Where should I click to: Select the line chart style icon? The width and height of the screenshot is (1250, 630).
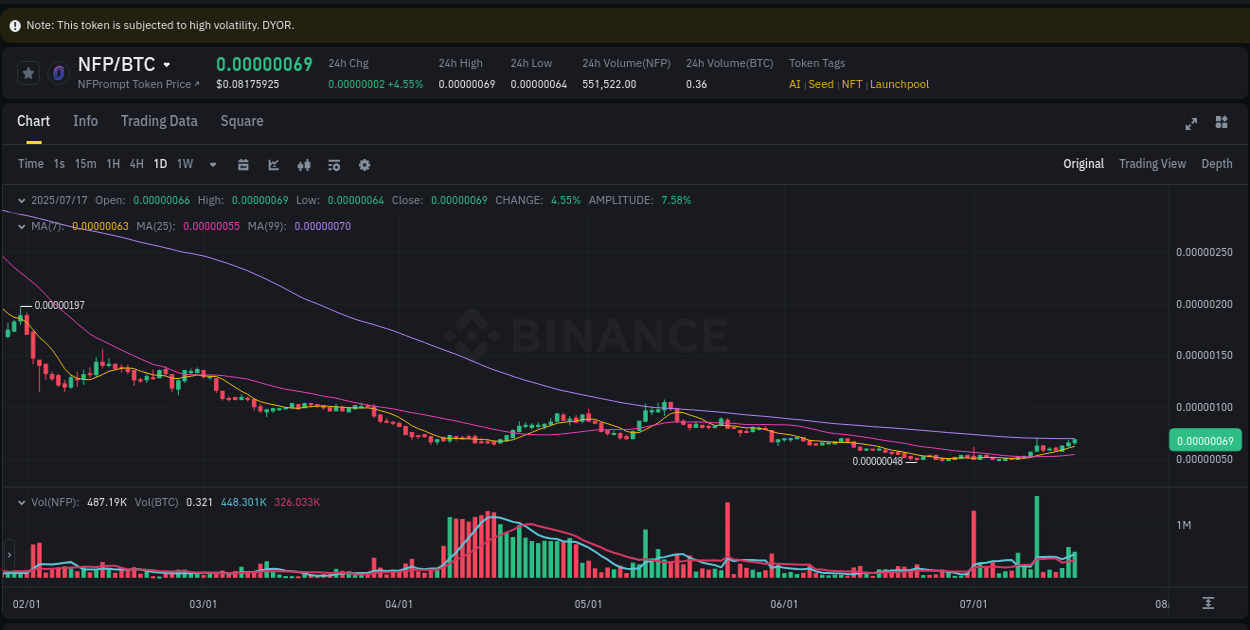click(x=273, y=164)
